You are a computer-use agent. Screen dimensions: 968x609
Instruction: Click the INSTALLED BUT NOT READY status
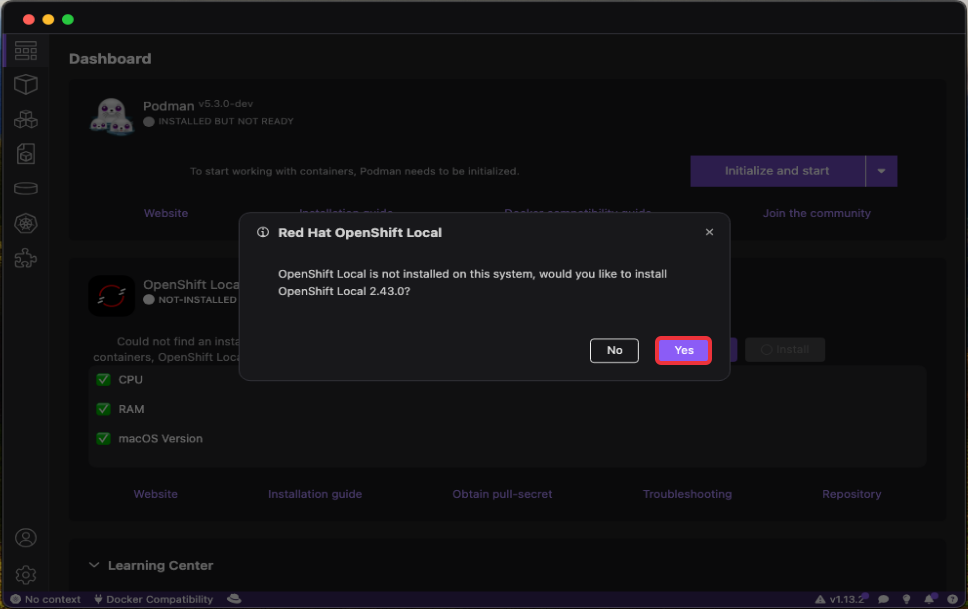pos(226,121)
